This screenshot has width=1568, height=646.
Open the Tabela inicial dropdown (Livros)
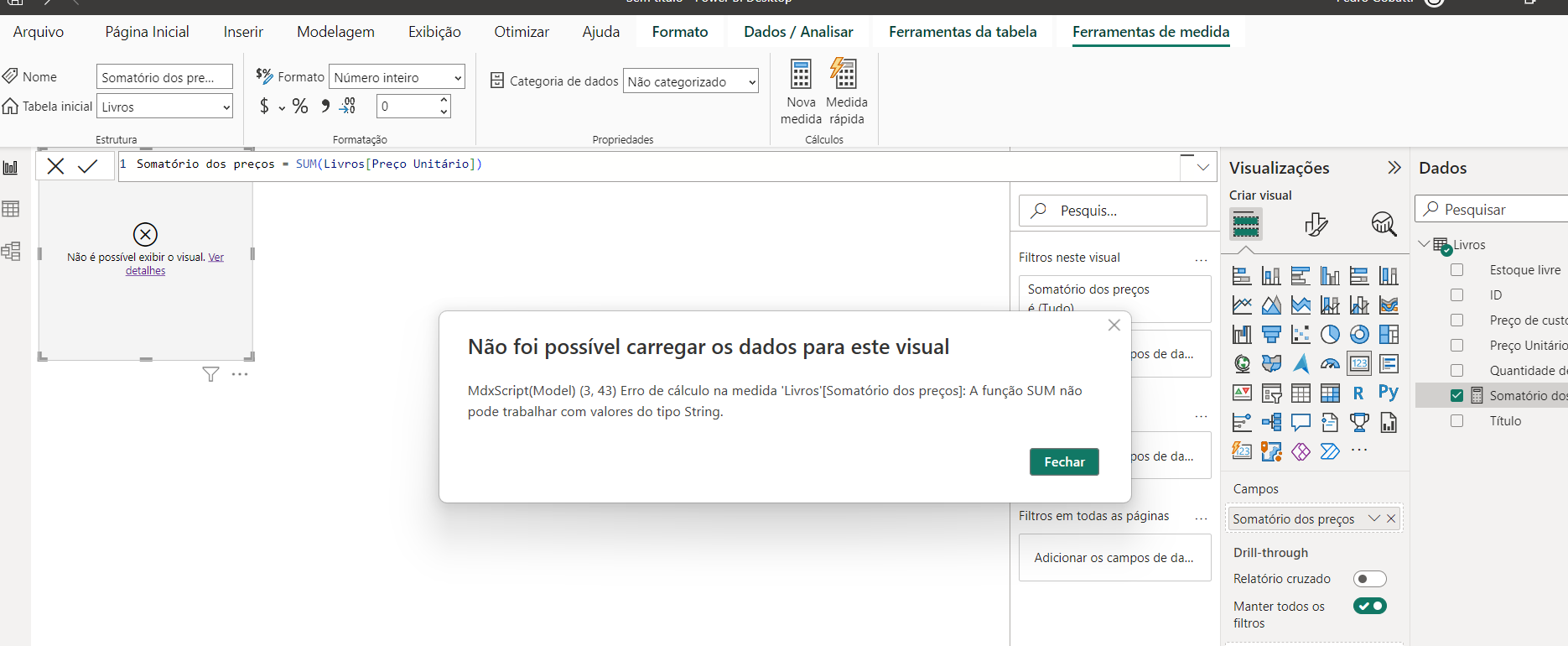[x=164, y=107]
